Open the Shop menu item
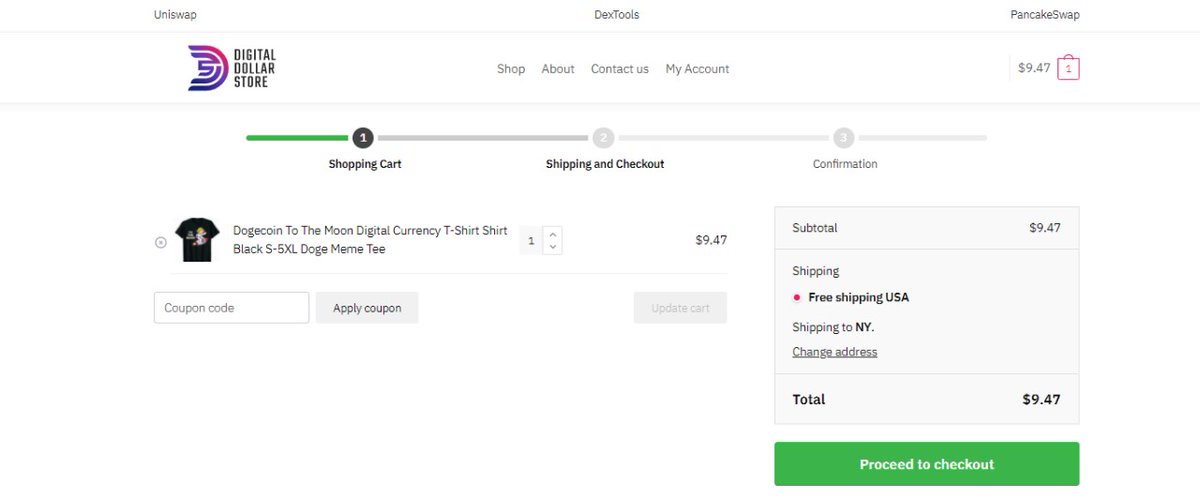This screenshot has height=500, width=1200. tap(511, 69)
